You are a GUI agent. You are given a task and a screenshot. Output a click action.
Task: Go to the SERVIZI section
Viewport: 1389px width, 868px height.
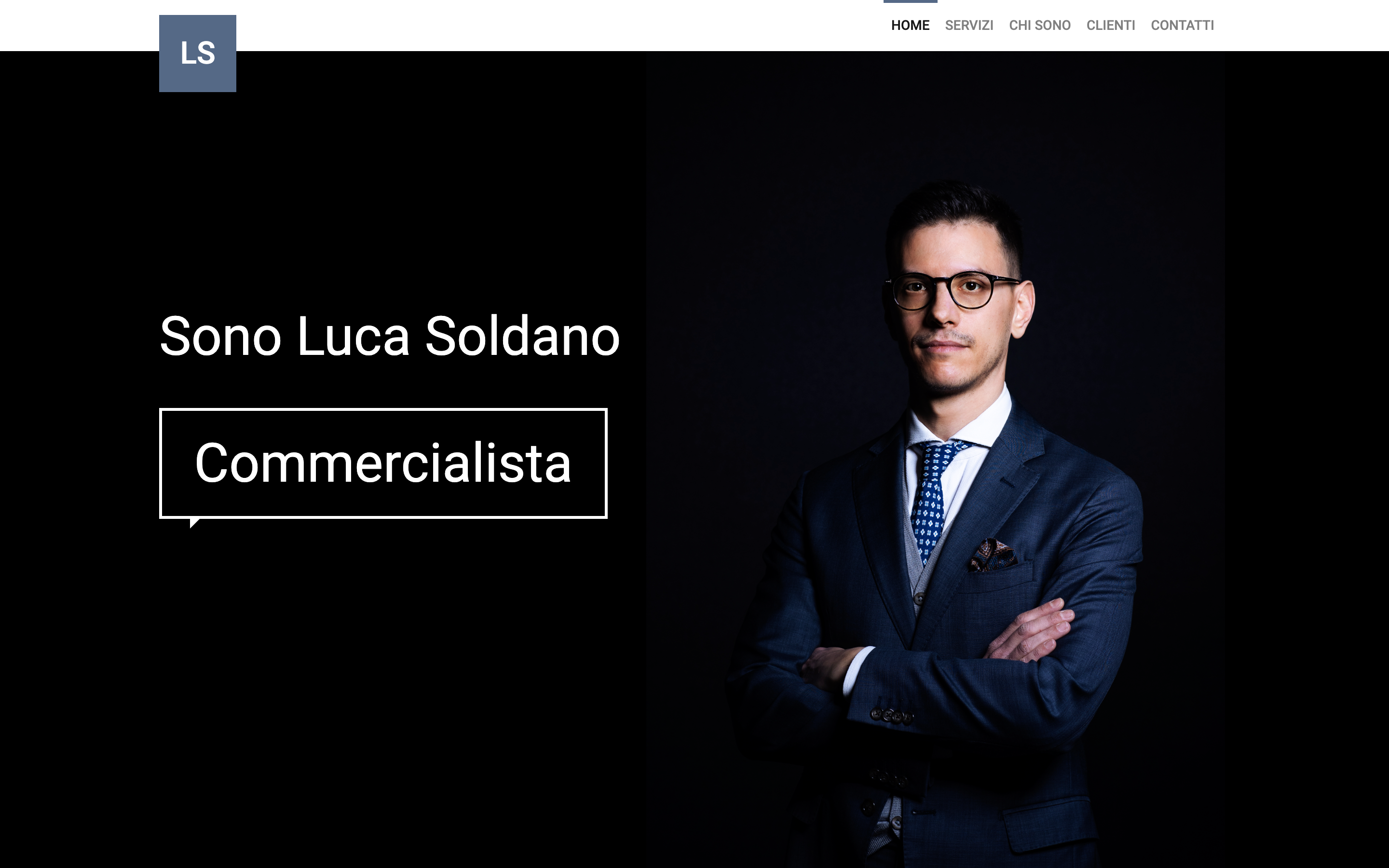click(969, 25)
